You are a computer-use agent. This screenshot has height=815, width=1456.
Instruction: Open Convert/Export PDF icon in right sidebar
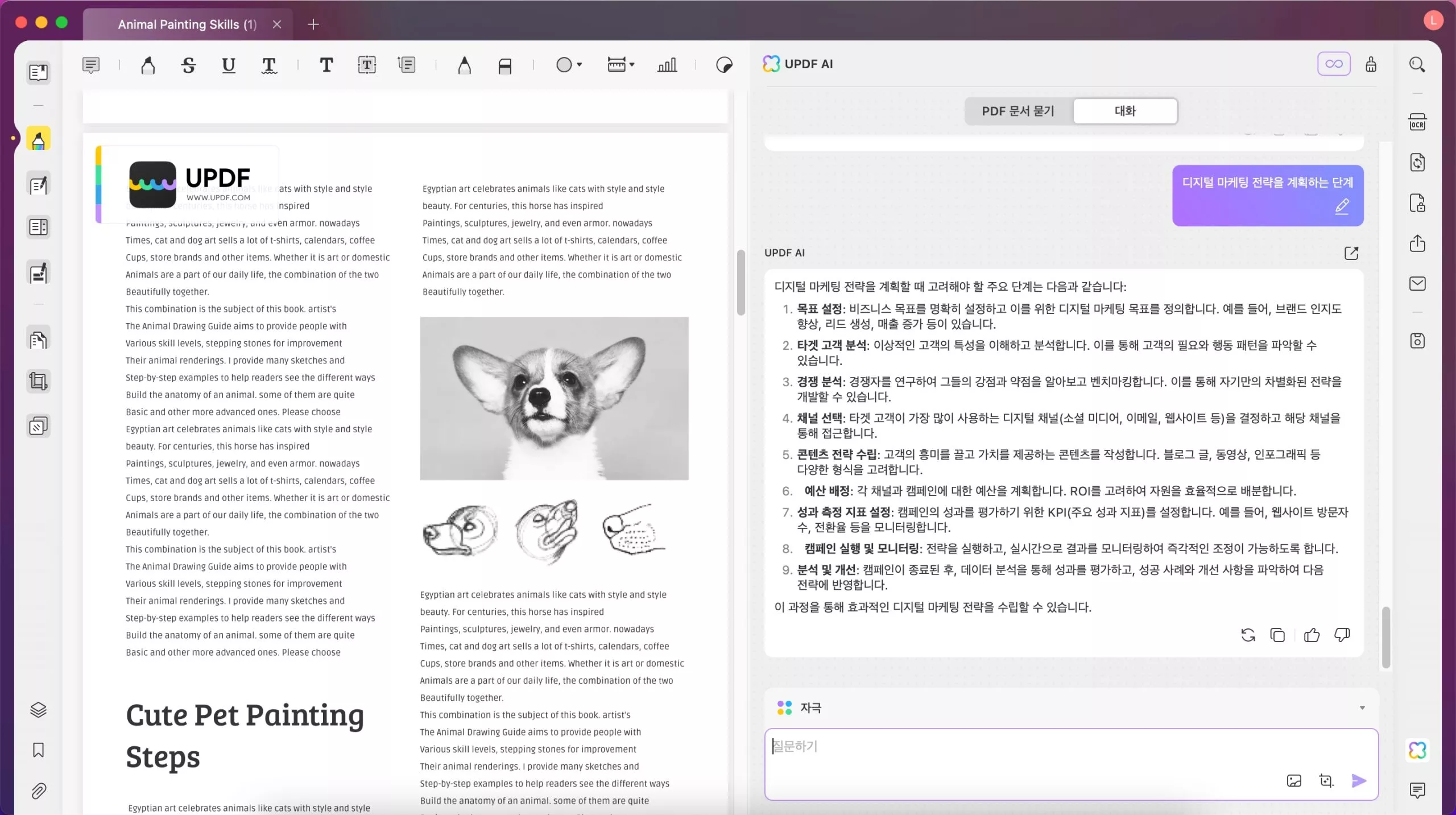1417,162
